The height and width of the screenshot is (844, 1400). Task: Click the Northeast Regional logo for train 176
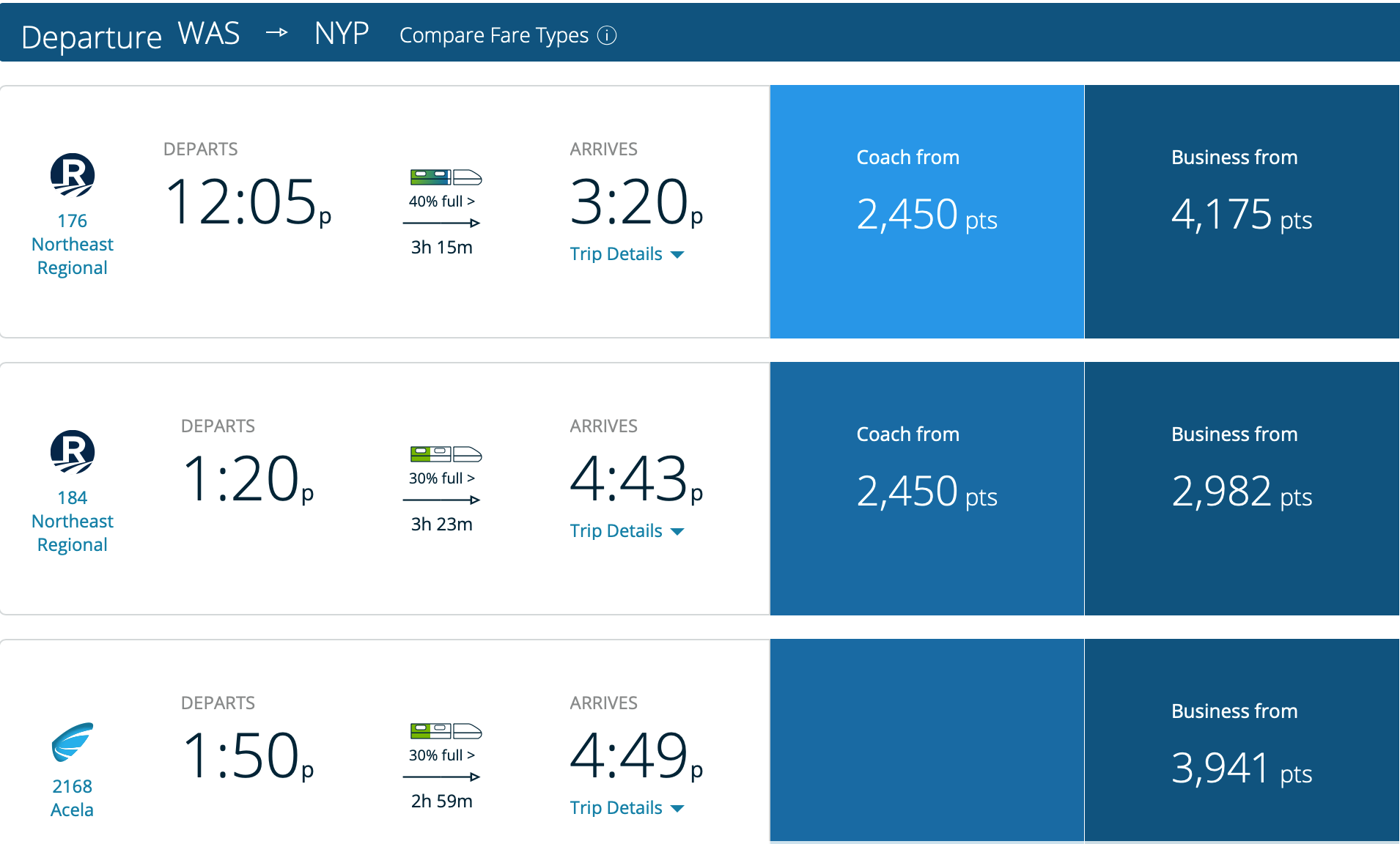point(73,175)
